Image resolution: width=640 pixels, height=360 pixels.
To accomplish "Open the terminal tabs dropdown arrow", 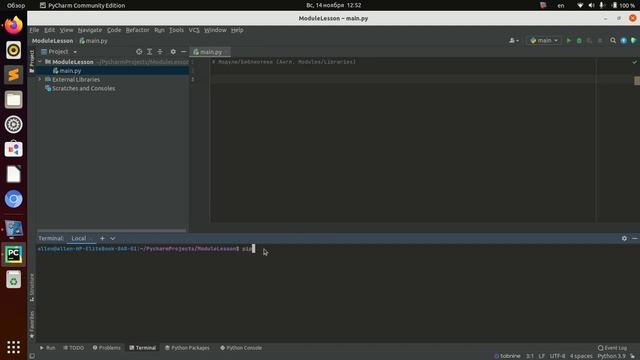I will pyautogui.click(x=113, y=238).
